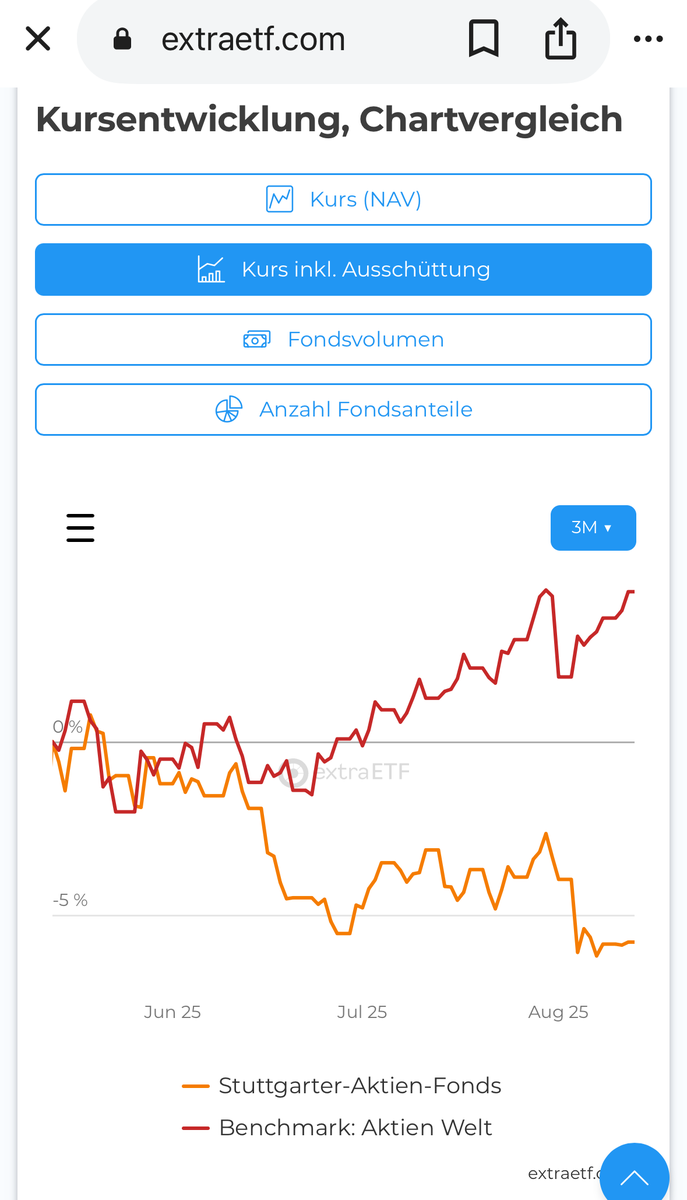Tap the scroll-to-top arrow button
This screenshot has height=1200, width=687.
[x=634, y=1176]
